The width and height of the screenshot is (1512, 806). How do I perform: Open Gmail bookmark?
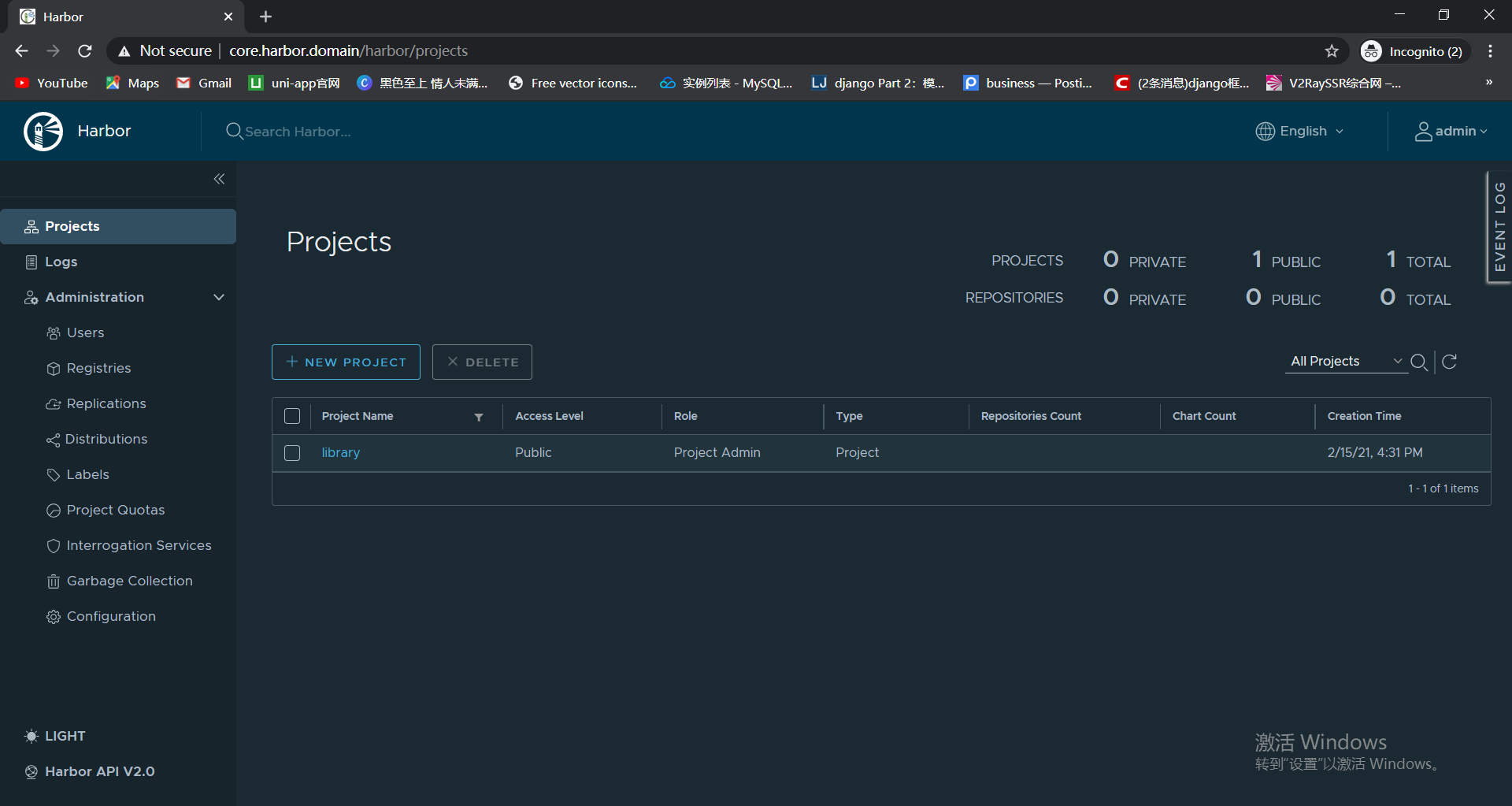point(204,83)
